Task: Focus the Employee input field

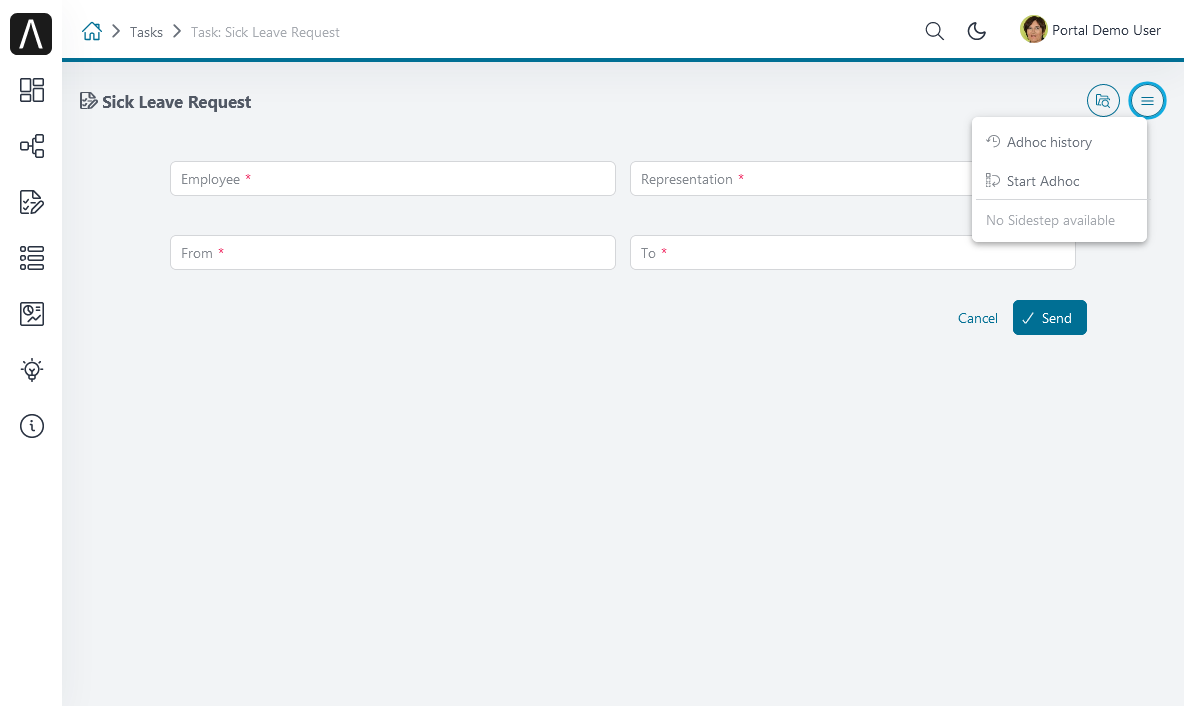Action: [393, 179]
